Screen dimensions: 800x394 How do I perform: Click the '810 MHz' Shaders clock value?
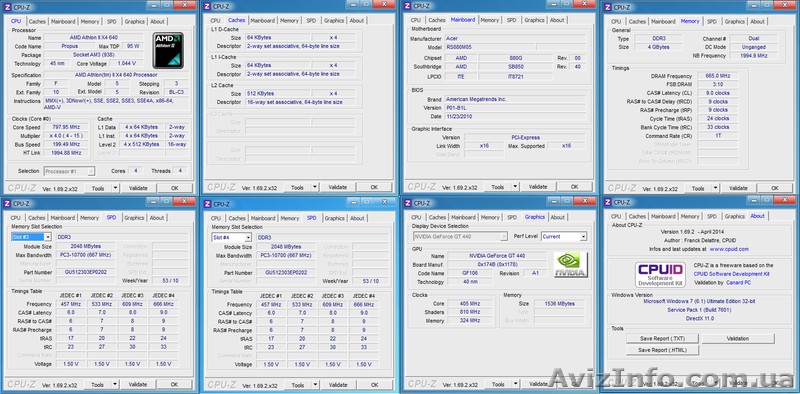[470, 312]
